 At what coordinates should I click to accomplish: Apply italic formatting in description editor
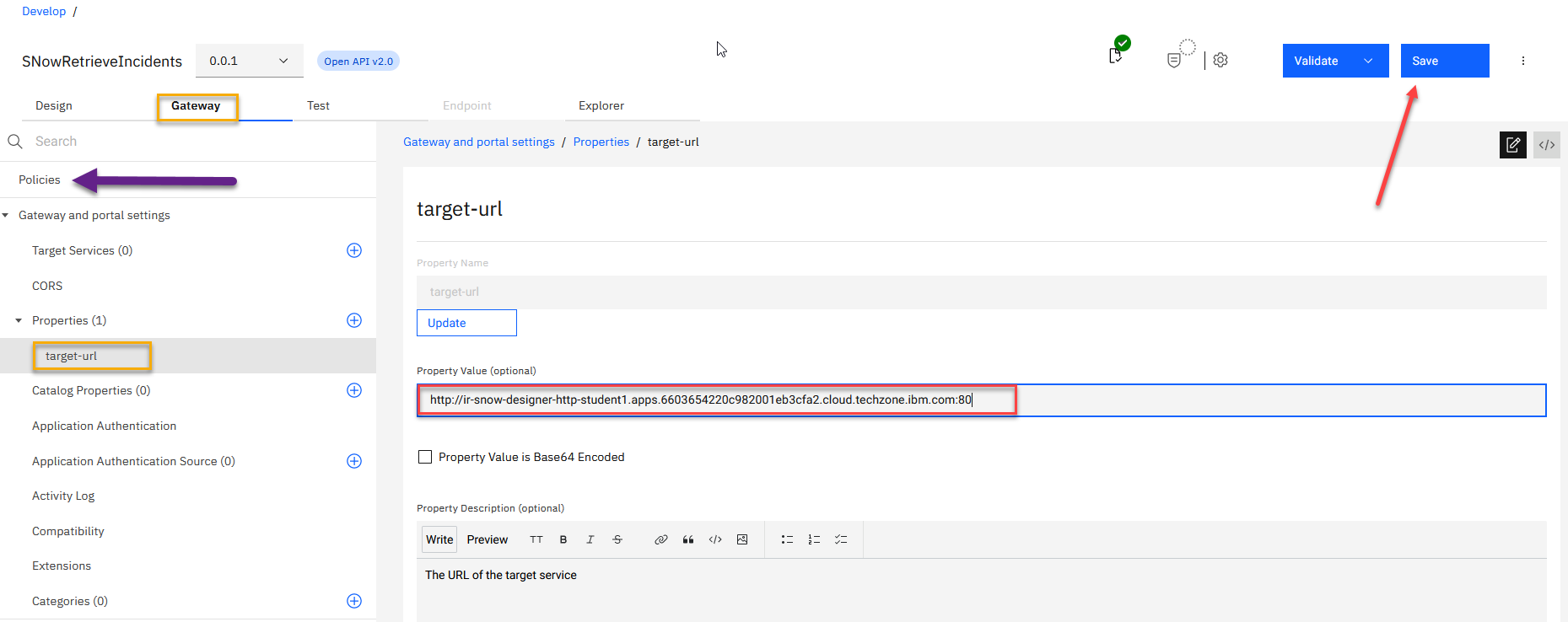590,539
